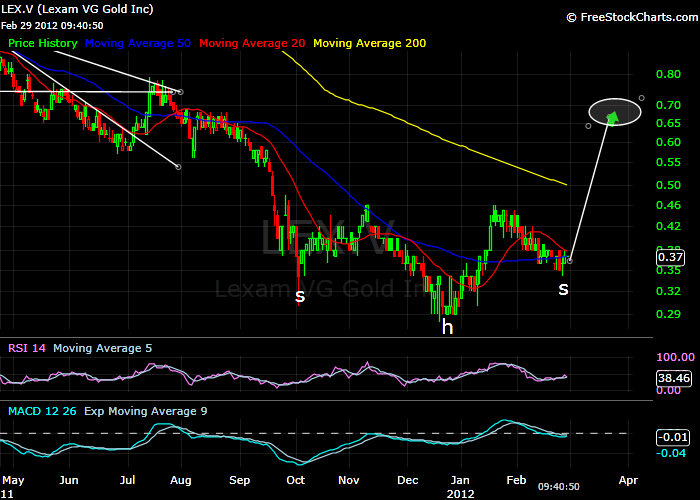Select the ellipse handle above the 0.70 label

(642, 98)
